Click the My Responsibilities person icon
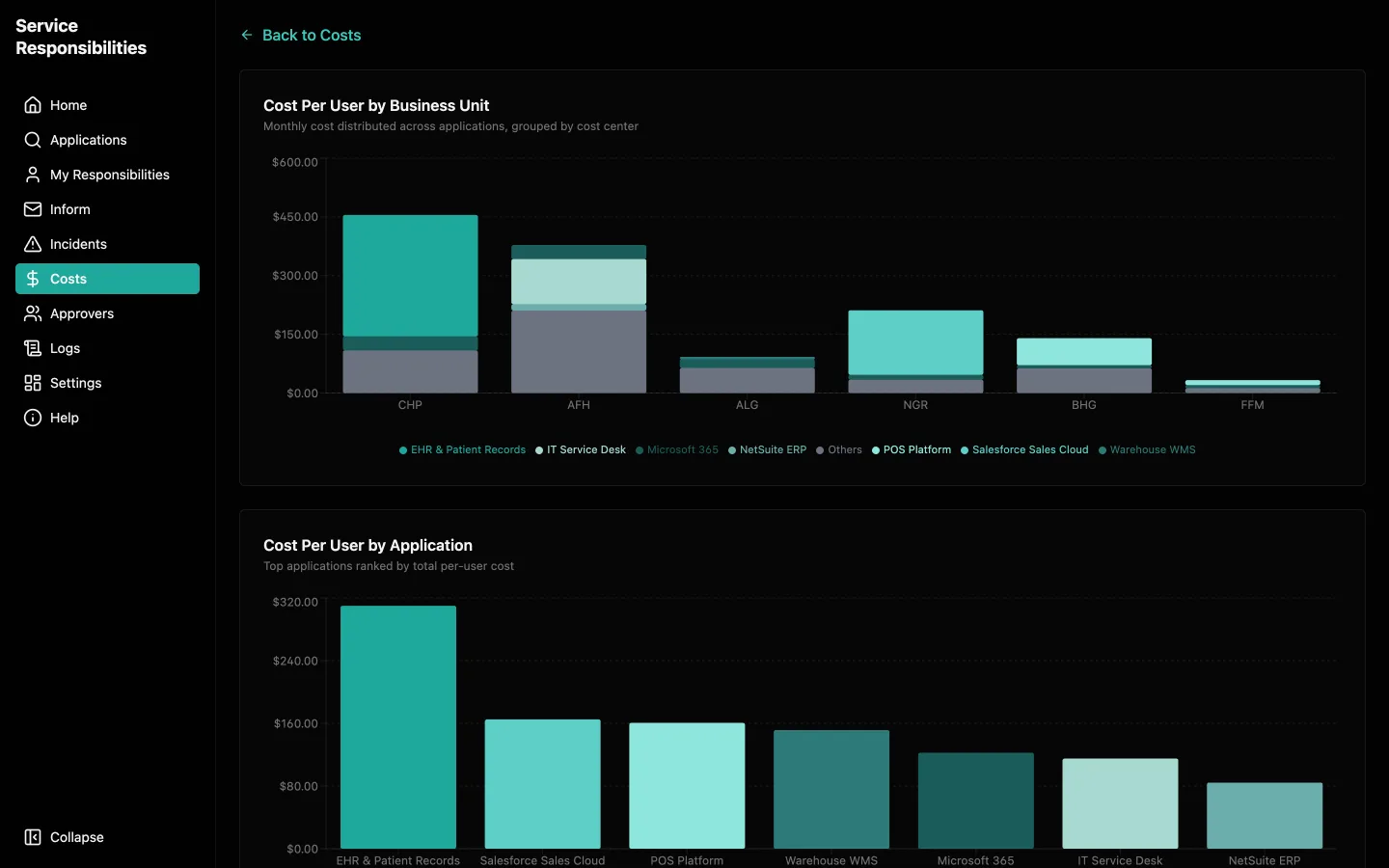This screenshot has width=1389, height=868. (33, 175)
